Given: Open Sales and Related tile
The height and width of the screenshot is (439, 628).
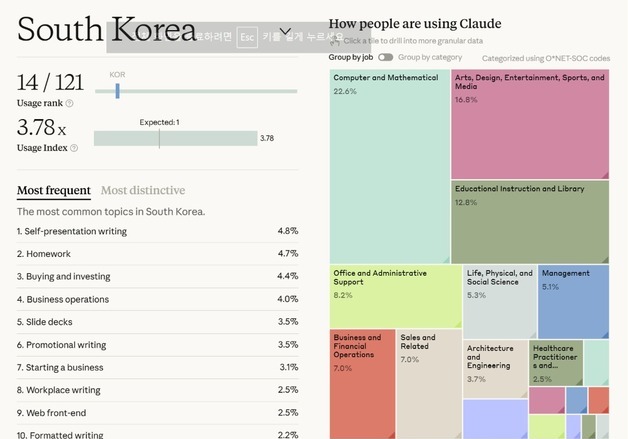Looking at the screenshot, I should 429,384.
